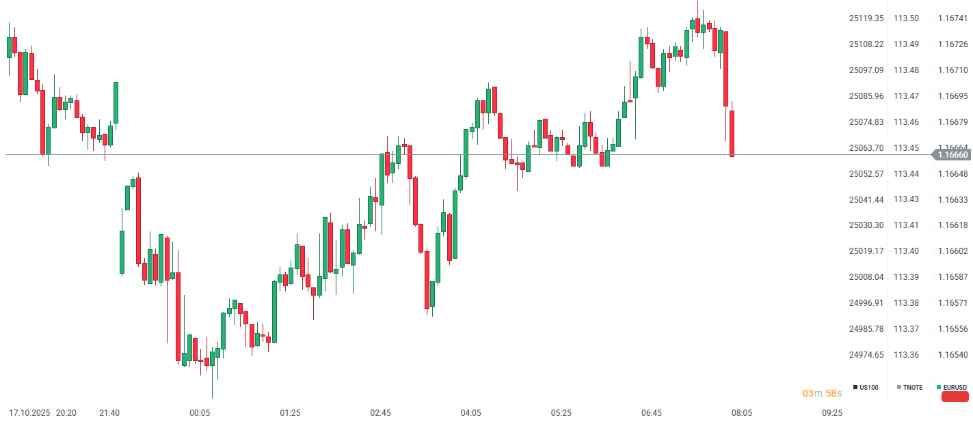
Task: Click the 113.50 TNOTE price label
Action: click(x=907, y=18)
